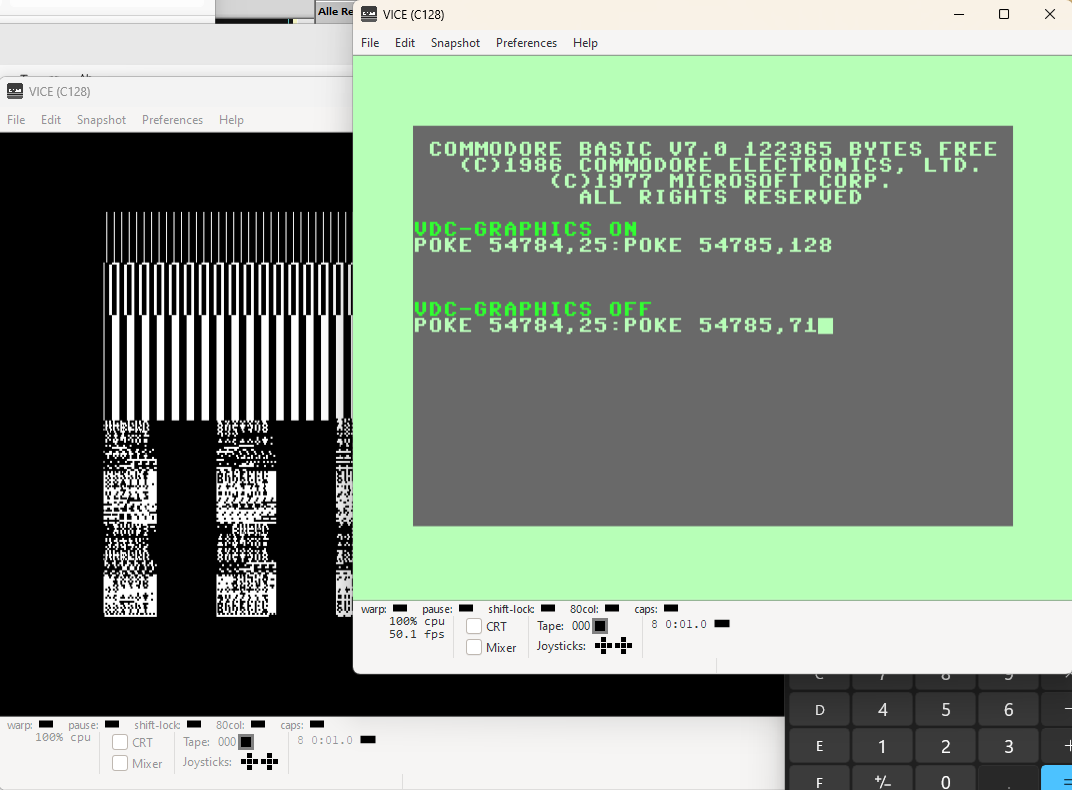The image size is (1072, 790).
Task: Click the tape control icon beside Tape: 000 in front window
Action: pyautogui.click(x=600, y=626)
